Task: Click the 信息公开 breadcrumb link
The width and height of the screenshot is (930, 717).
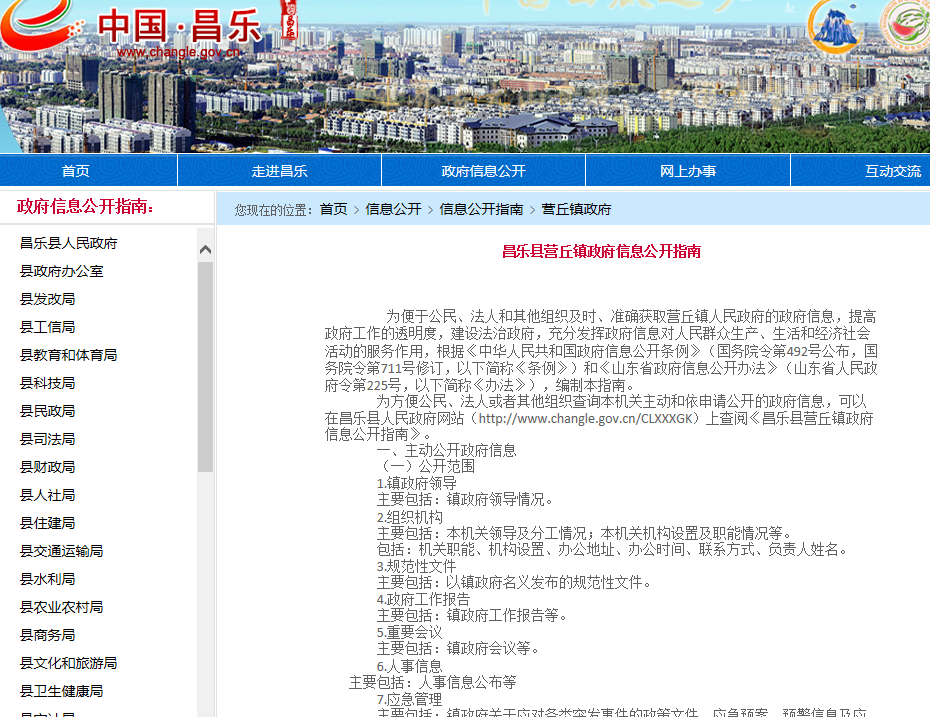Action: [393, 209]
